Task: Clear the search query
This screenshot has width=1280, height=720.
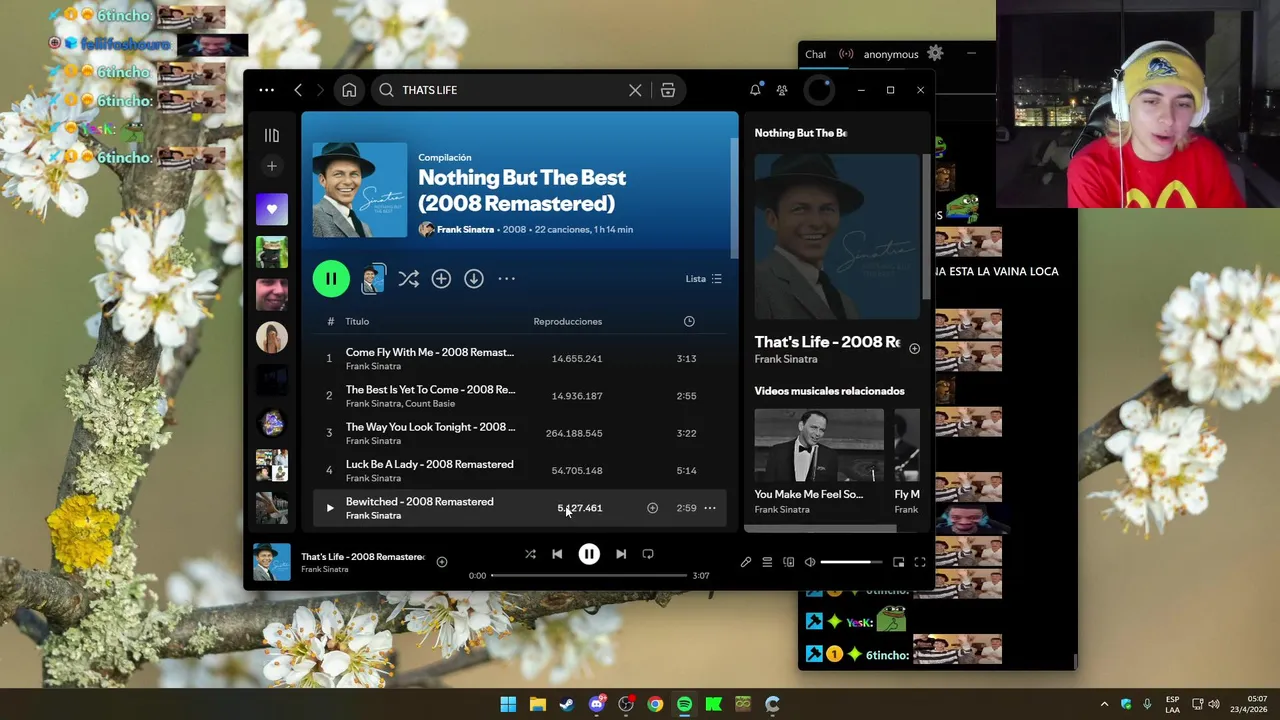Action: point(635,90)
